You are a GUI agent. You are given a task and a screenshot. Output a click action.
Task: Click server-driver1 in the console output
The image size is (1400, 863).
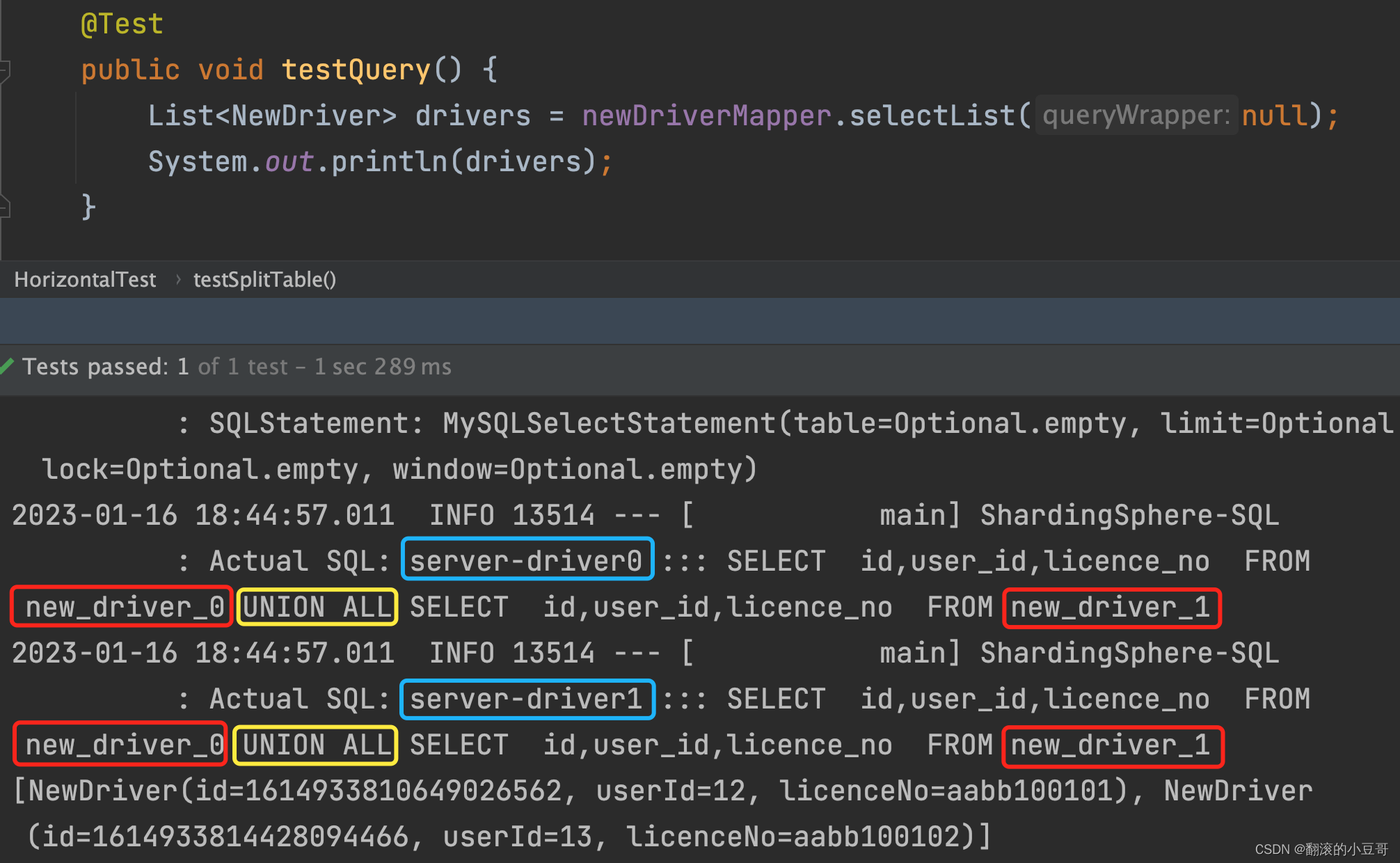[527, 699]
